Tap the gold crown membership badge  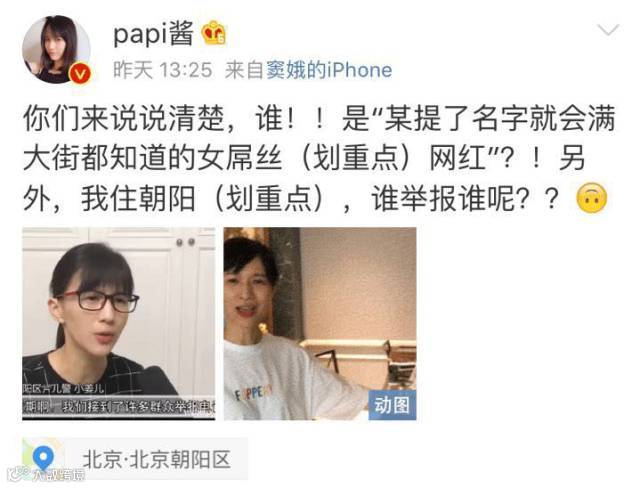[214, 33]
